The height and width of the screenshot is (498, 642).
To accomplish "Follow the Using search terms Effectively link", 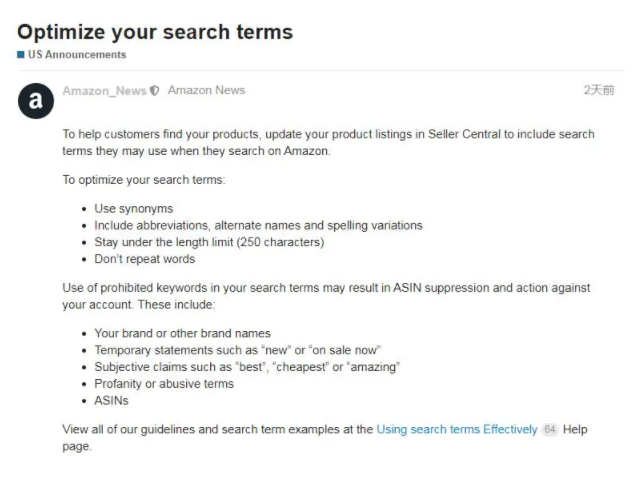I will (457, 429).
